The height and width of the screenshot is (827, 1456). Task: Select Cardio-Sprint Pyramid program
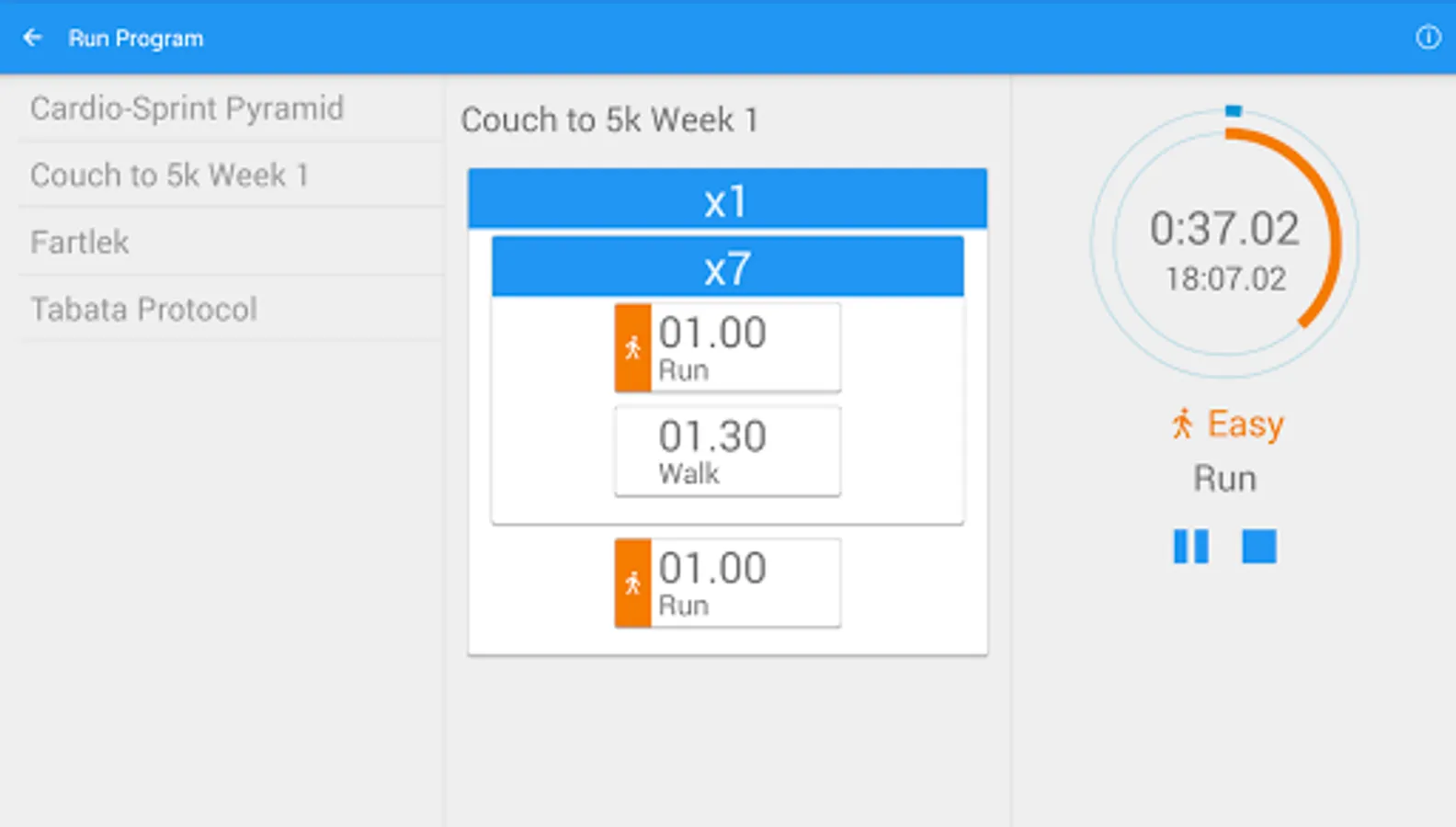(x=188, y=108)
